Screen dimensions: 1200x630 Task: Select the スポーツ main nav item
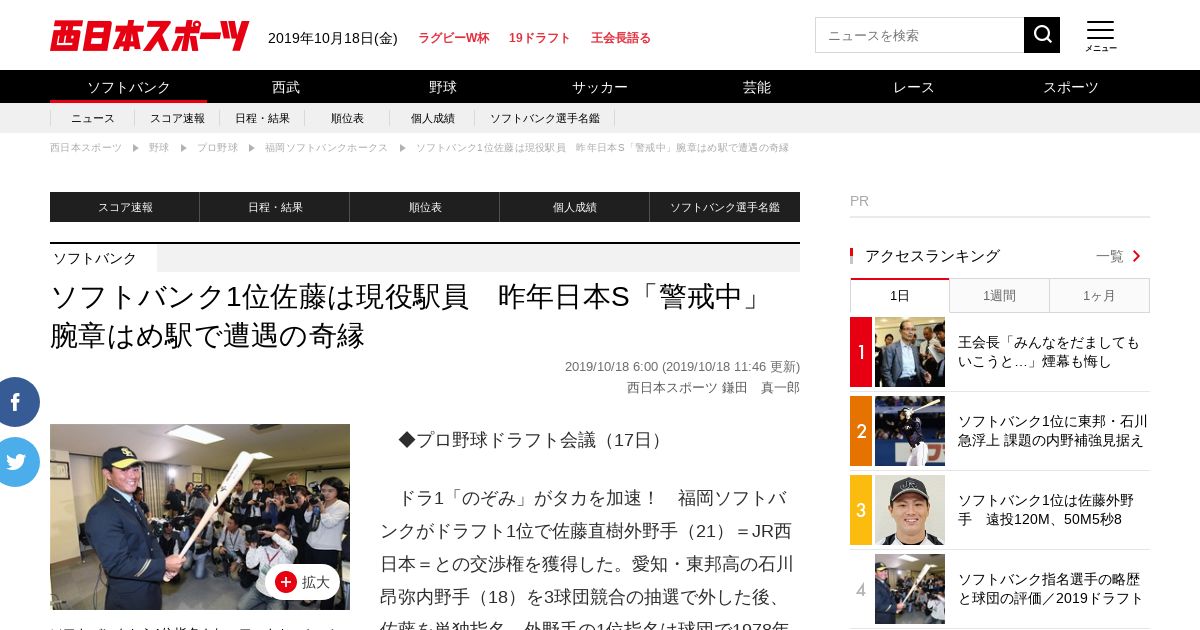click(1071, 87)
